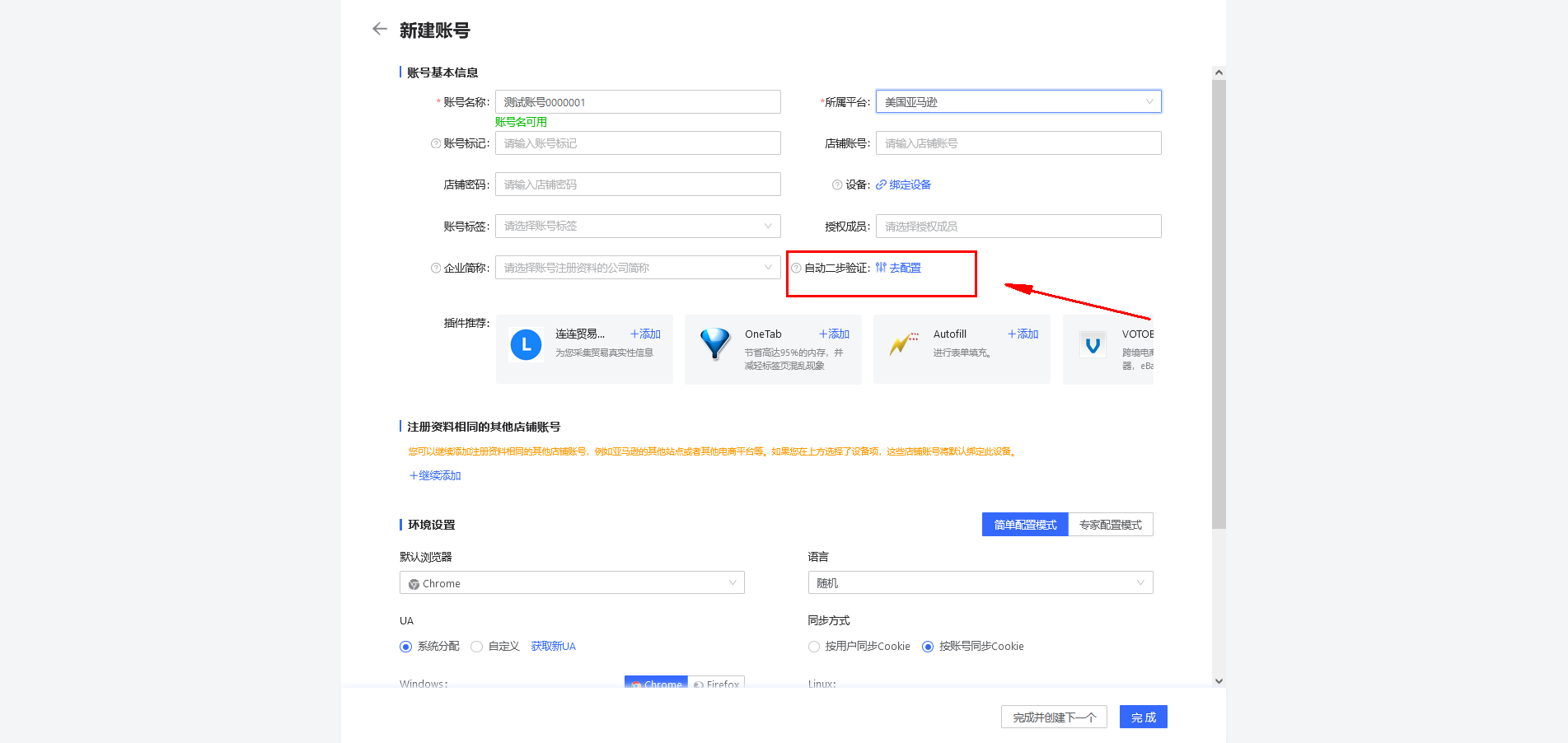Click the vertical scrollbar on the right

click(1219, 305)
